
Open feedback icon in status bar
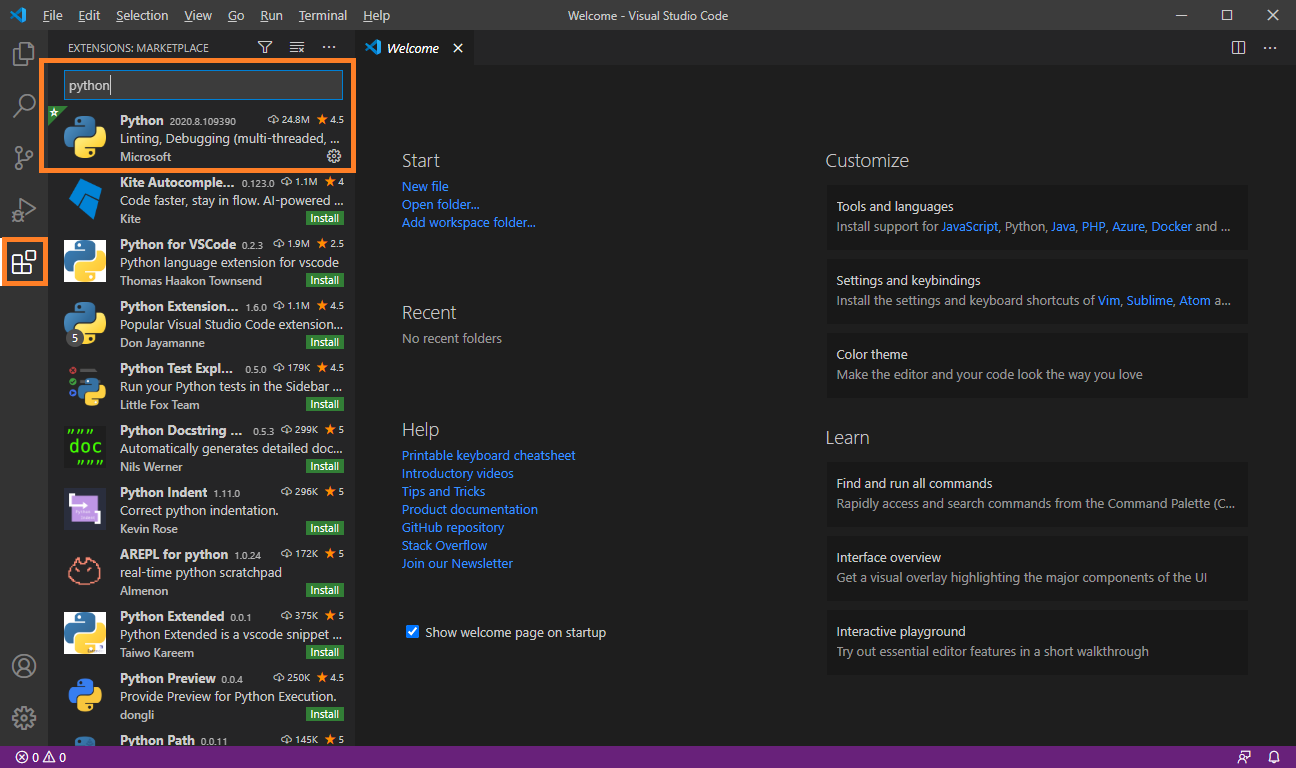[x=1244, y=757]
